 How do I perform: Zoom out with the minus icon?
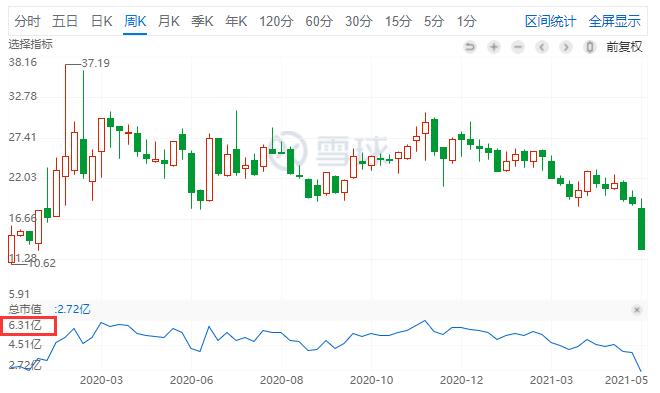[518, 47]
